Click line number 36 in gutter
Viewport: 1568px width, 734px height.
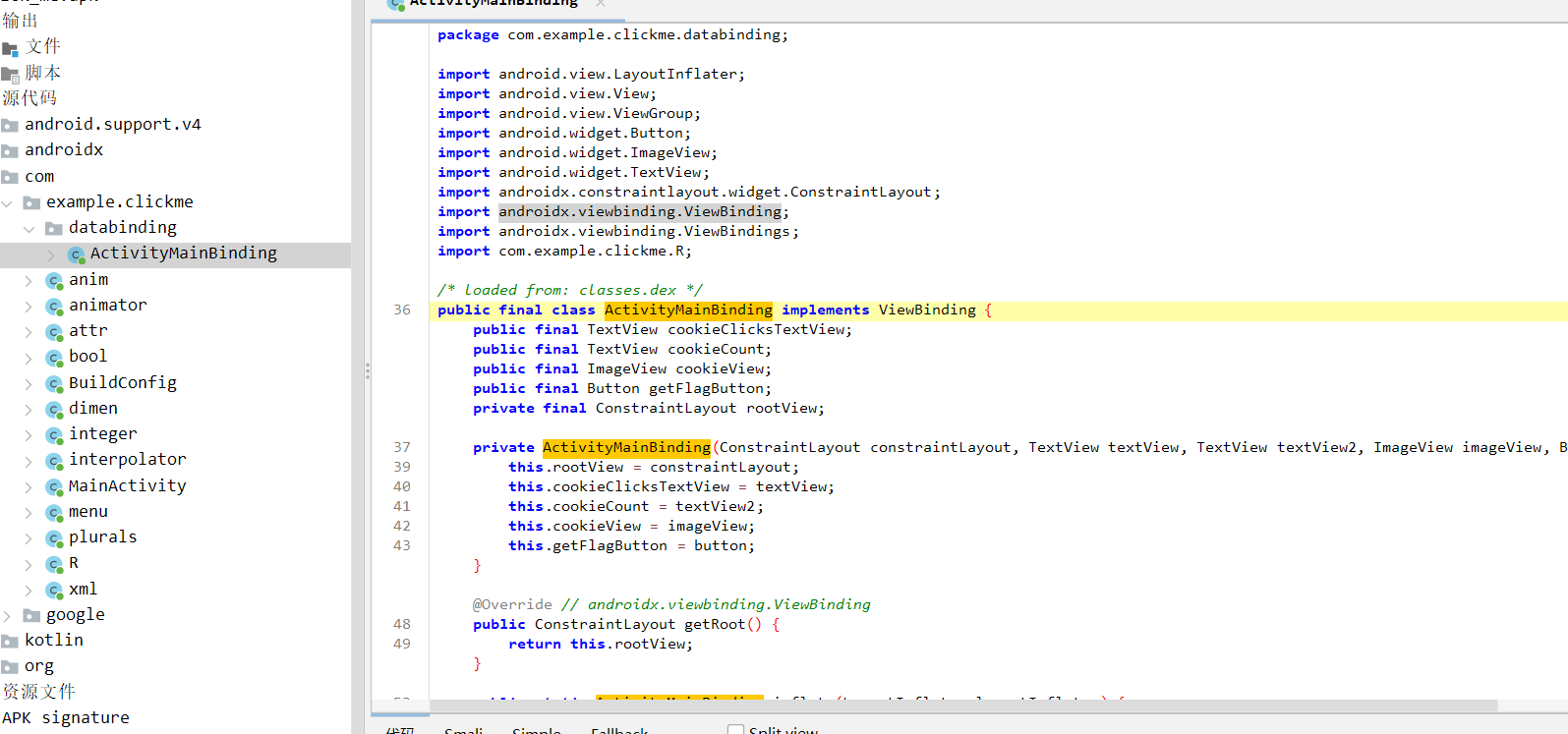click(x=402, y=311)
